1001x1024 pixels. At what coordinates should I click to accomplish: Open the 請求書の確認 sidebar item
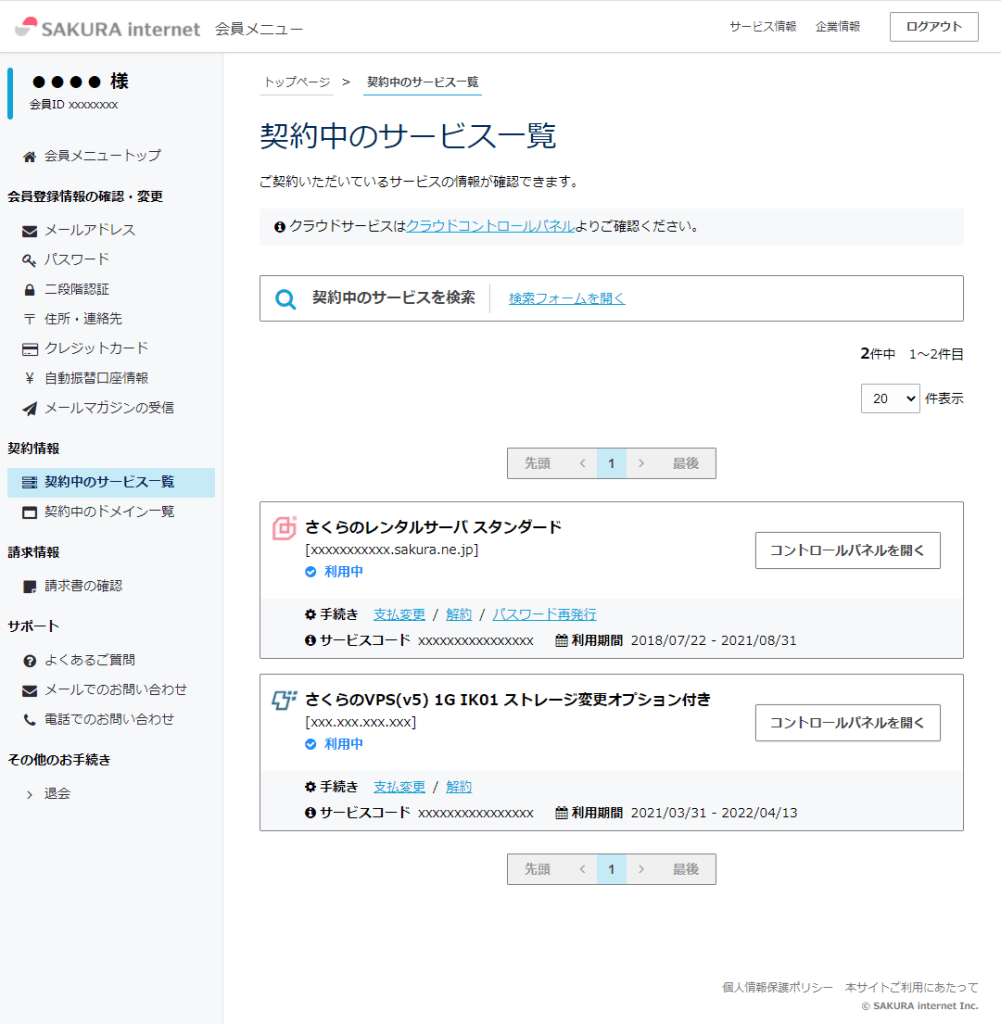point(84,586)
